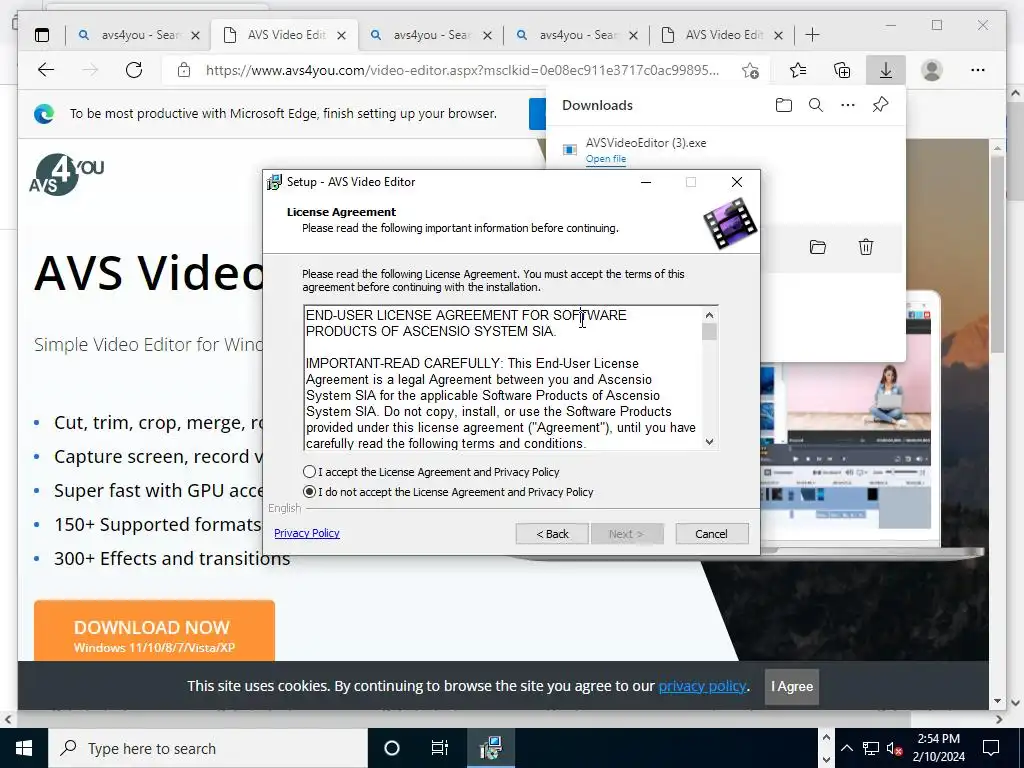
Task: Click the Cancel button in setup wizard
Action: click(x=711, y=534)
